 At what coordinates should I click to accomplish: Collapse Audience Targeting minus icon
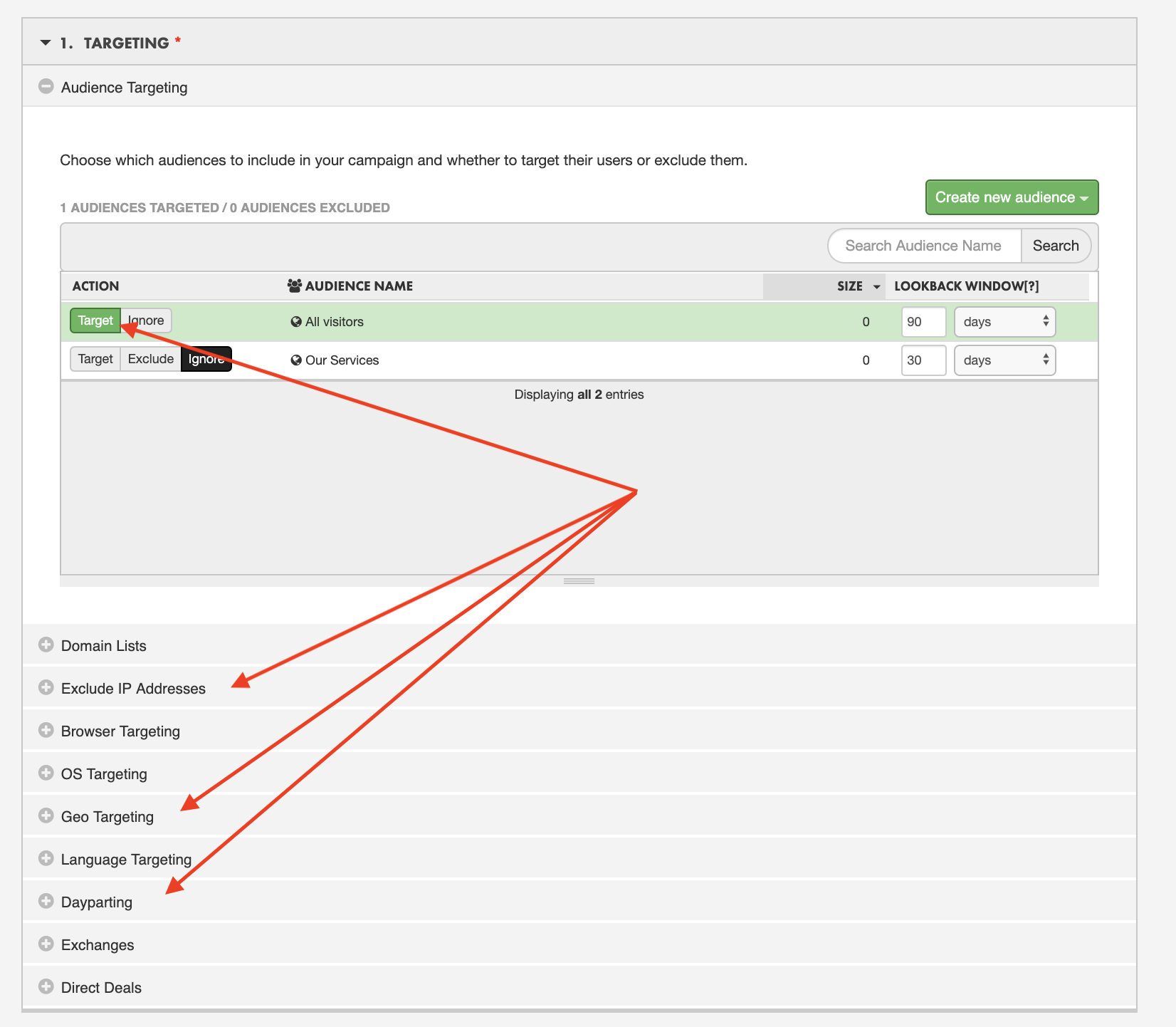click(46, 86)
